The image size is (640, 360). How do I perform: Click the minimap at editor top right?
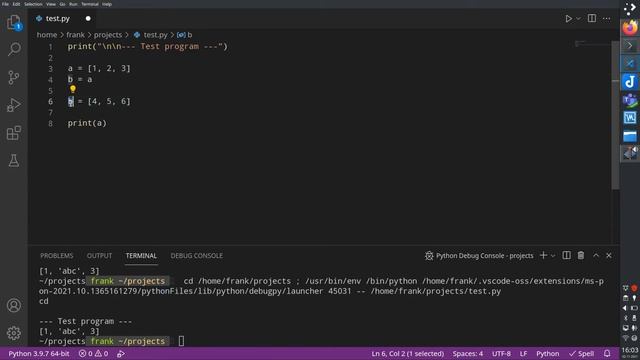(x=593, y=43)
